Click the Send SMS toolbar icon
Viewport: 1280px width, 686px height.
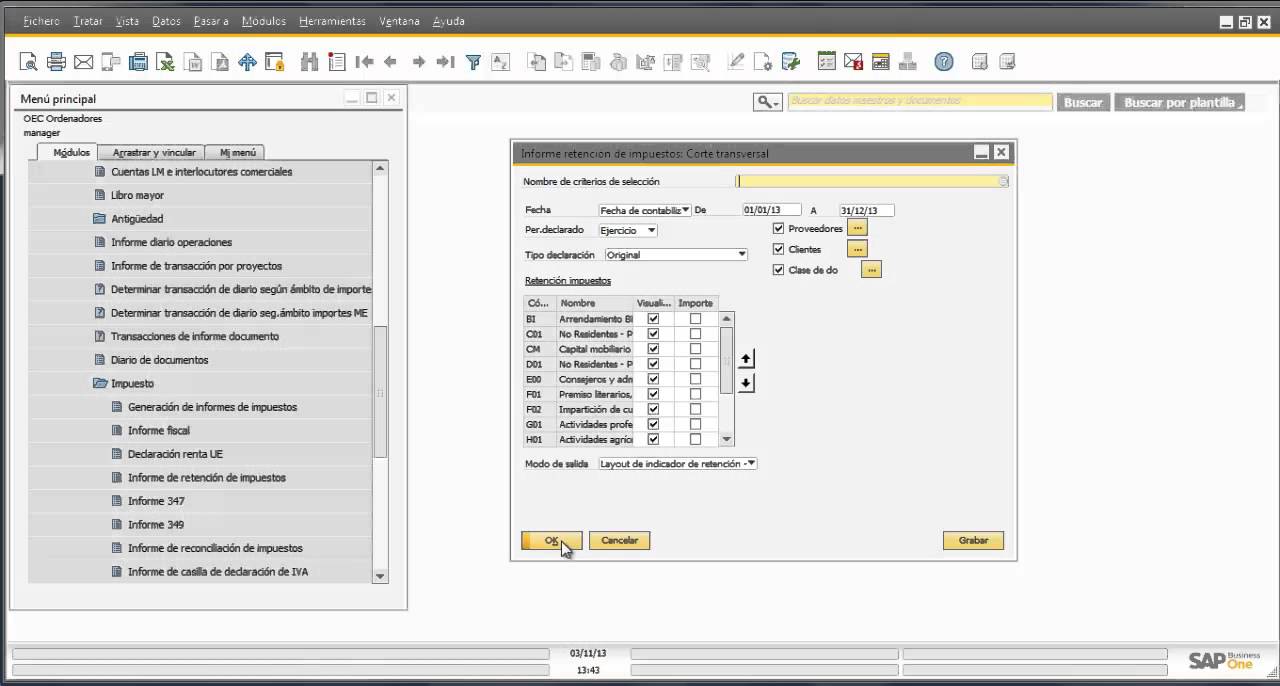tap(111, 62)
